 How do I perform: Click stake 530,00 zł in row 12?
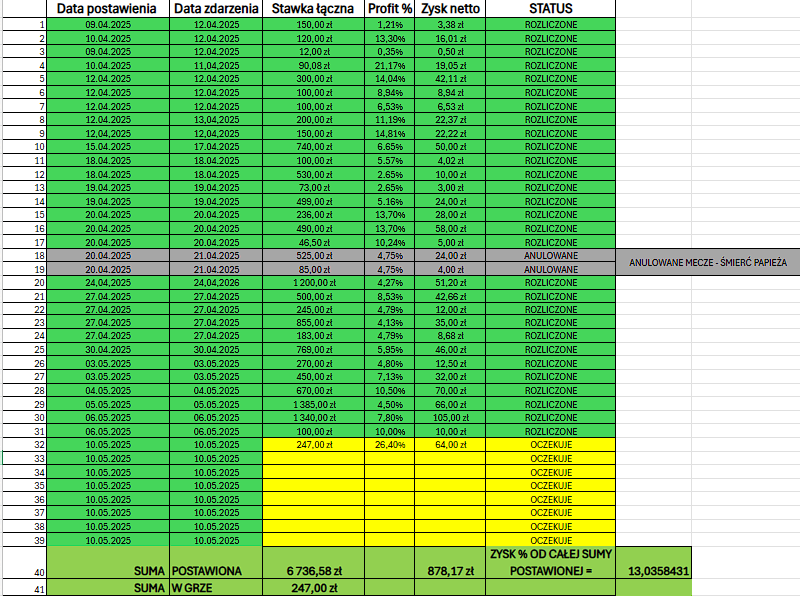click(x=313, y=174)
